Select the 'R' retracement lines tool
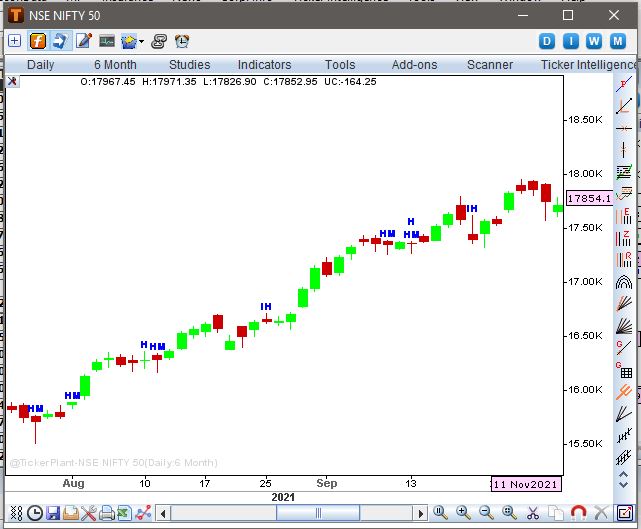The height and width of the screenshot is (529, 641). point(624,260)
